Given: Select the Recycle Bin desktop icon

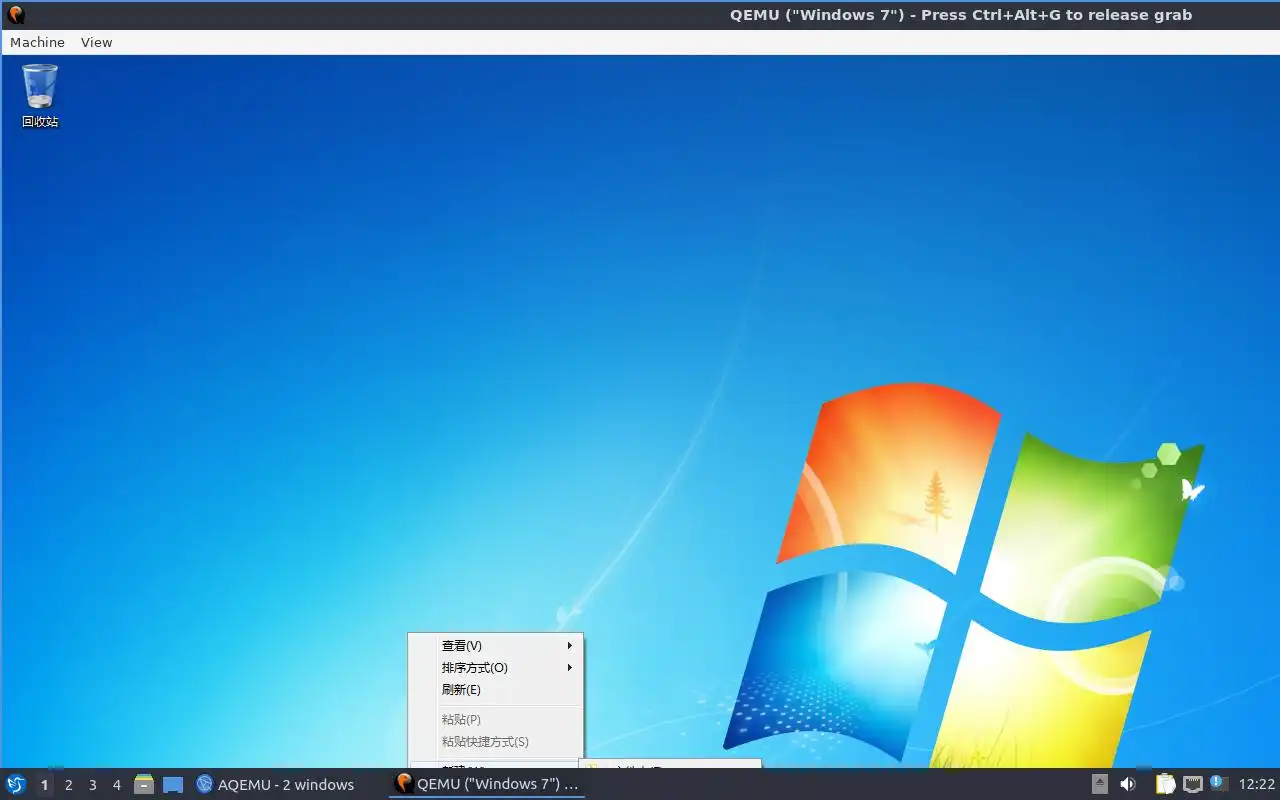Looking at the screenshot, I should (x=40, y=96).
